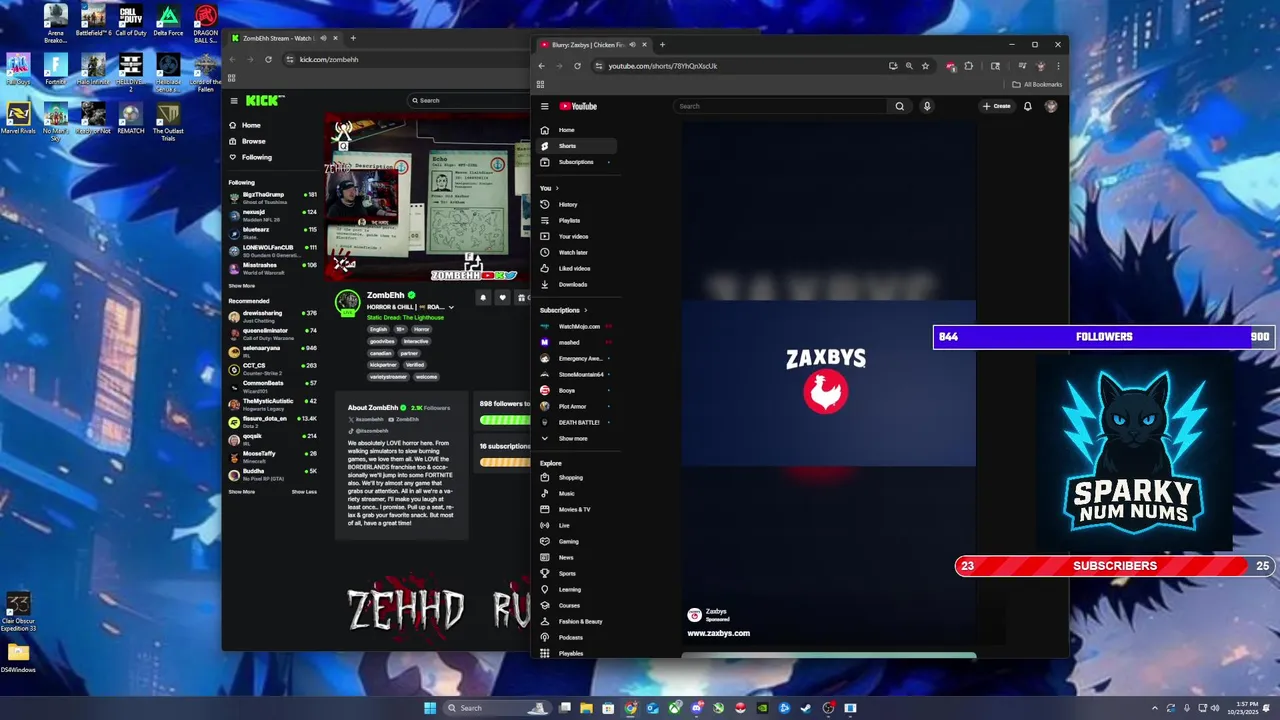This screenshot has width=1280, height=720.
Task: Open YouTube History page
Action: click(577, 204)
